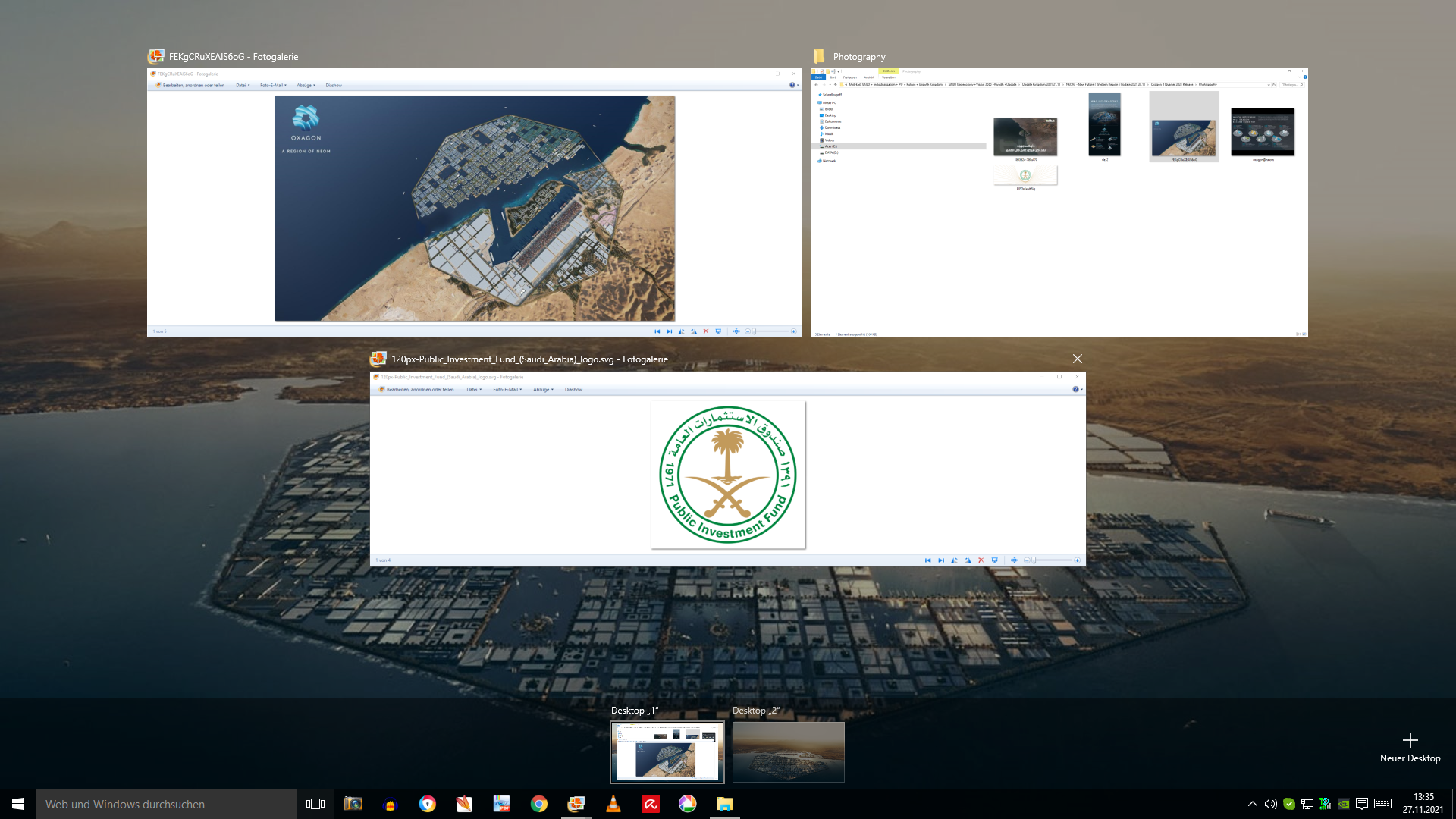Delete the photo in the Oxagon Fotogalerie window
This screenshot has width=1456, height=819.
[x=706, y=331]
